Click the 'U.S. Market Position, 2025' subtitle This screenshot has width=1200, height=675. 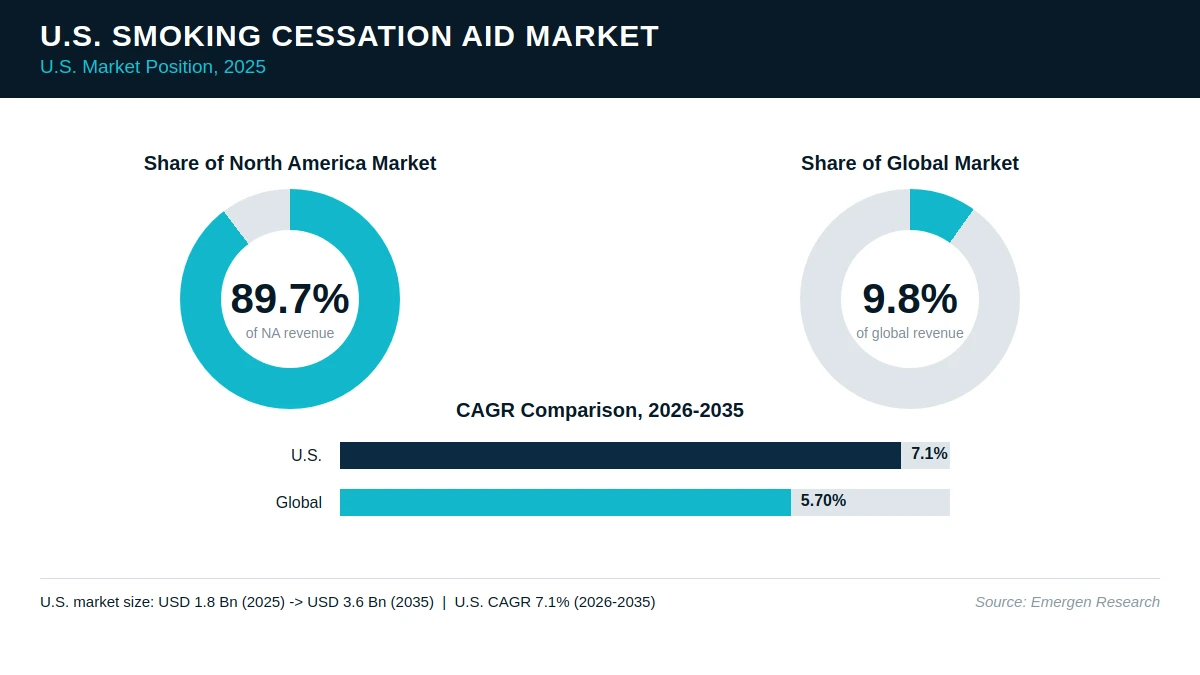click(153, 68)
